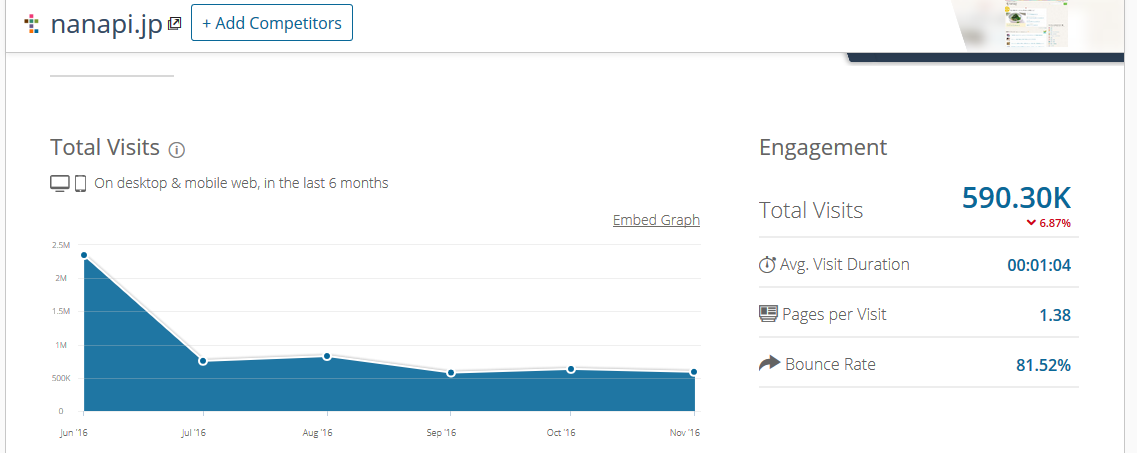
Task: Select the Aug '16 data point on chart
Action: coord(327,356)
